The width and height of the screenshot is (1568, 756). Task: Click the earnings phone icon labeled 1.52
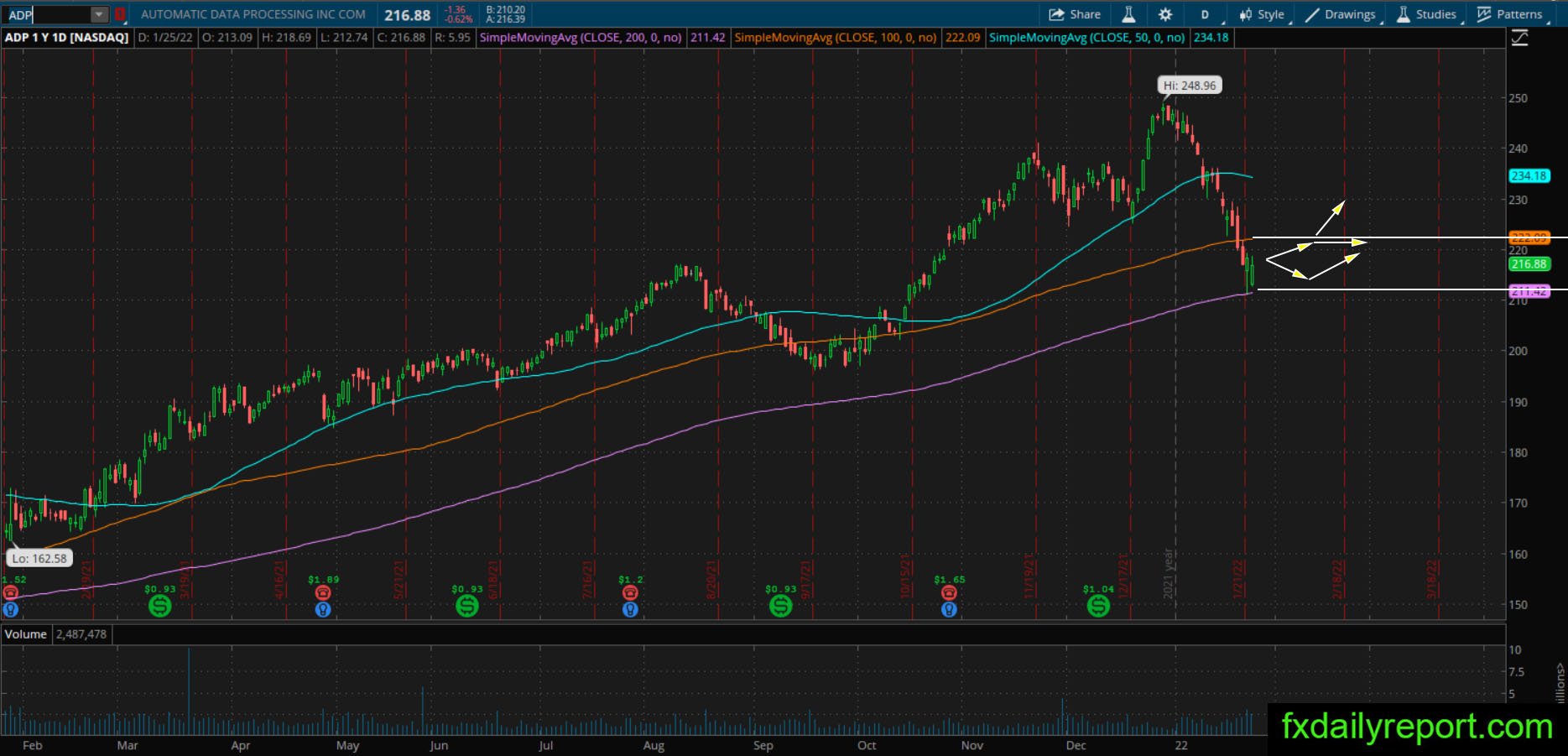pyautogui.click(x=10, y=592)
